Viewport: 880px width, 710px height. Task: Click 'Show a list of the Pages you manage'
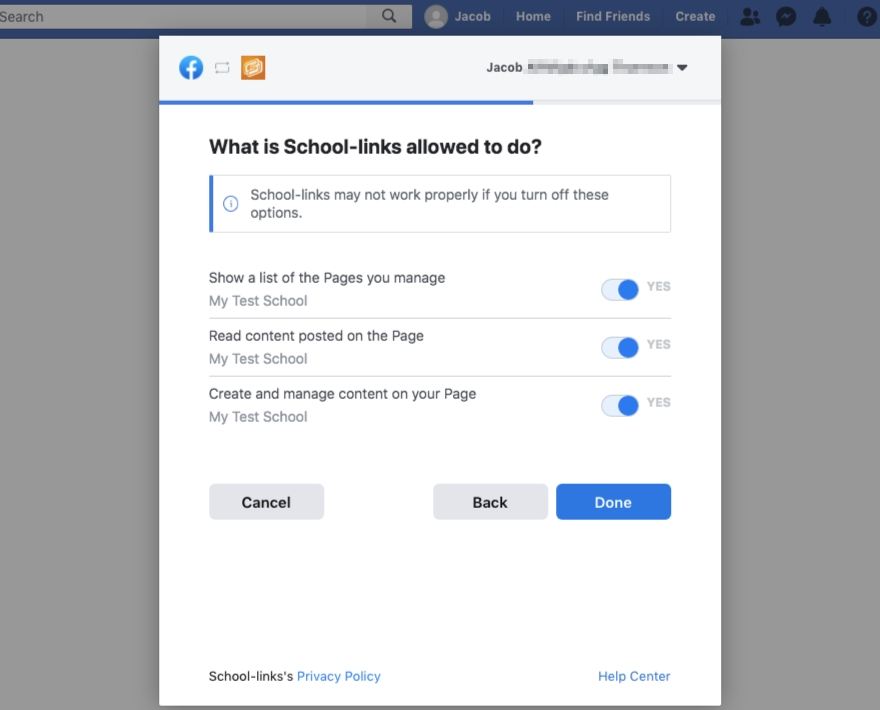(327, 278)
